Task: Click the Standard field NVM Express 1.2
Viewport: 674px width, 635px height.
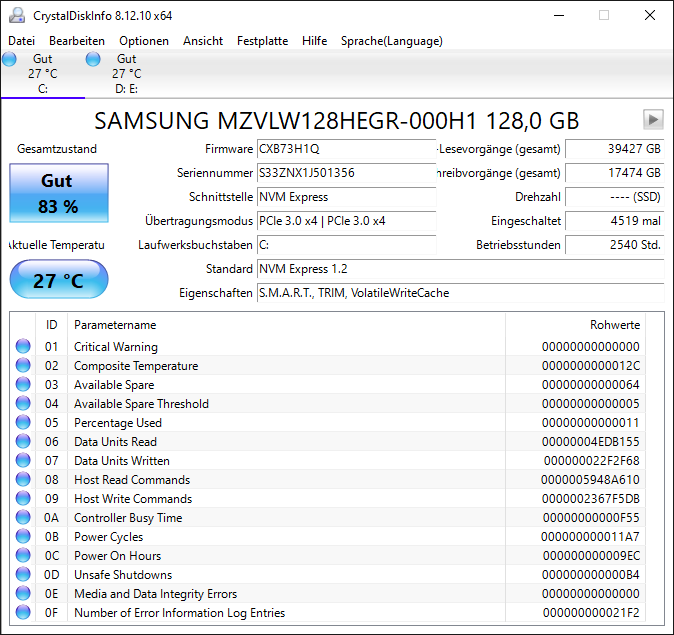Action: pyautogui.click(x=461, y=269)
